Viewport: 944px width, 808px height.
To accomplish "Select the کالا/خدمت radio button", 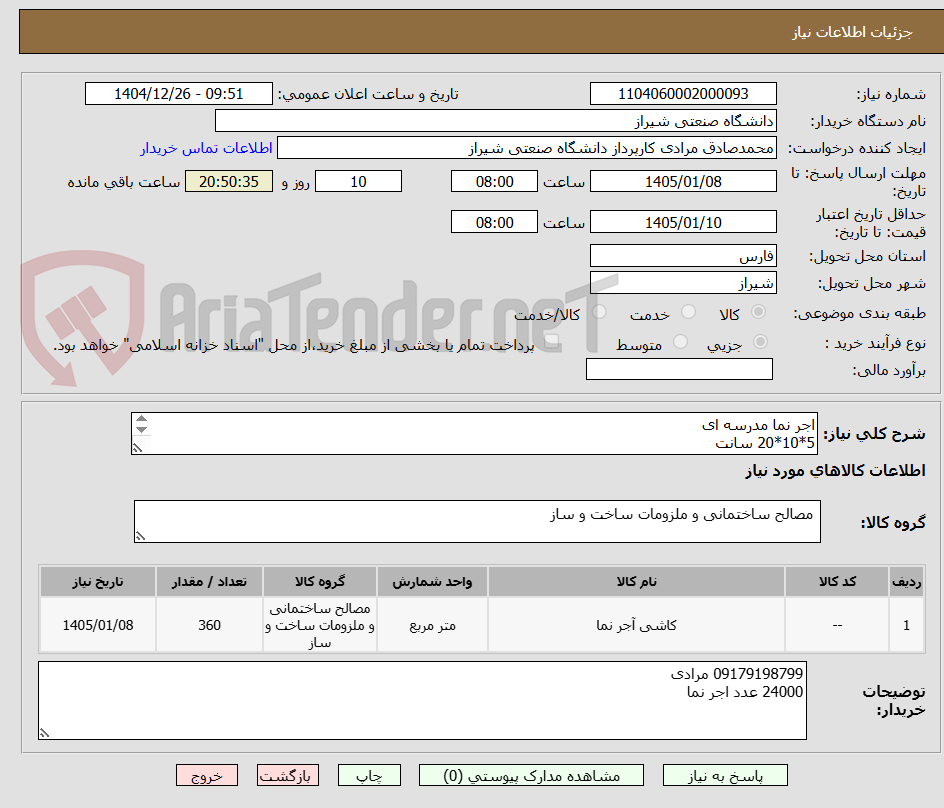I will (x=599, y=312).
